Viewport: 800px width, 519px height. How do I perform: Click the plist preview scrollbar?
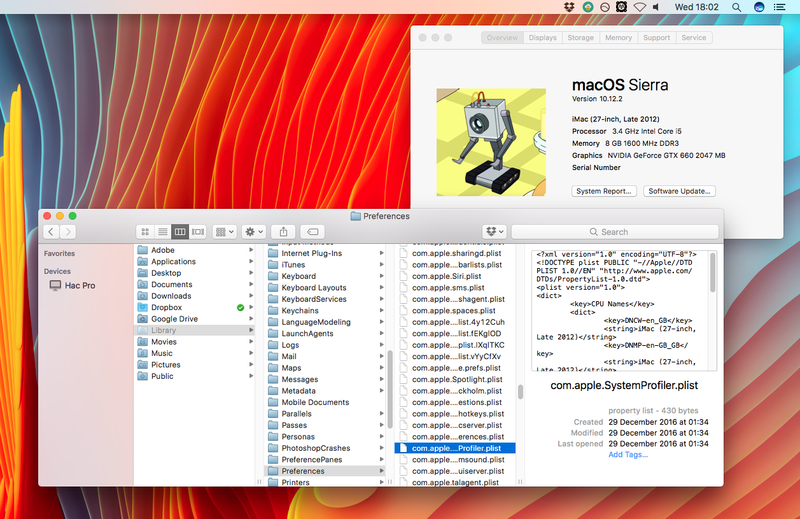click(712, 274)
